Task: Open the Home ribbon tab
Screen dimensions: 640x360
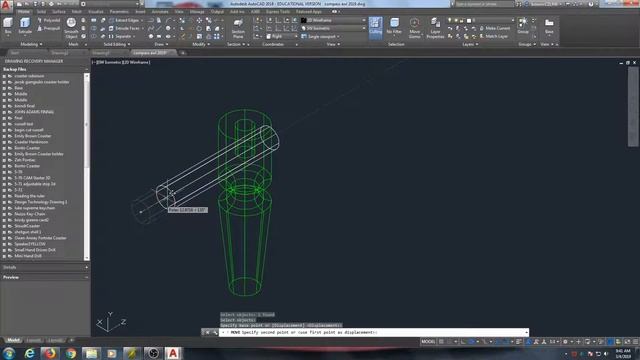Action: (x=24, y=12)
